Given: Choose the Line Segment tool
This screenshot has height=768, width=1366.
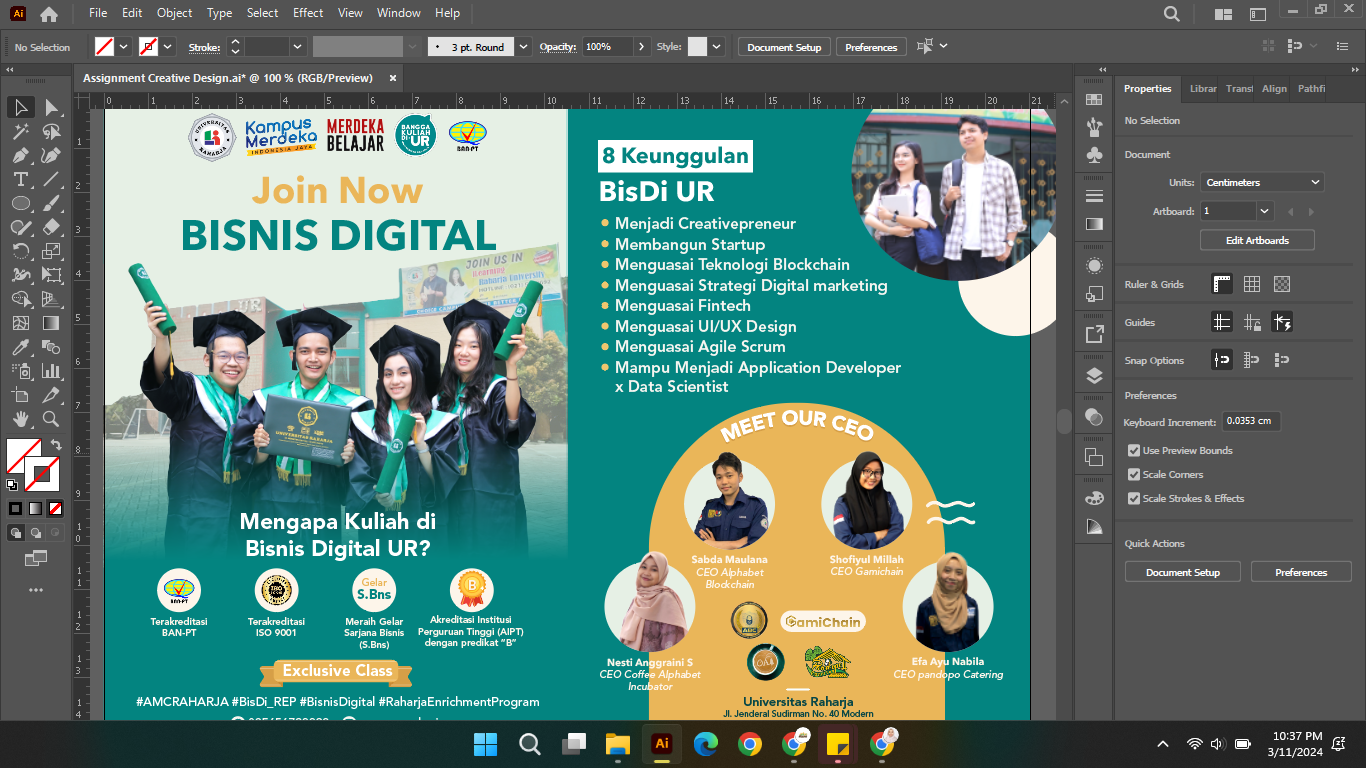Looking at the screenshot, I should tap(51, 179).
